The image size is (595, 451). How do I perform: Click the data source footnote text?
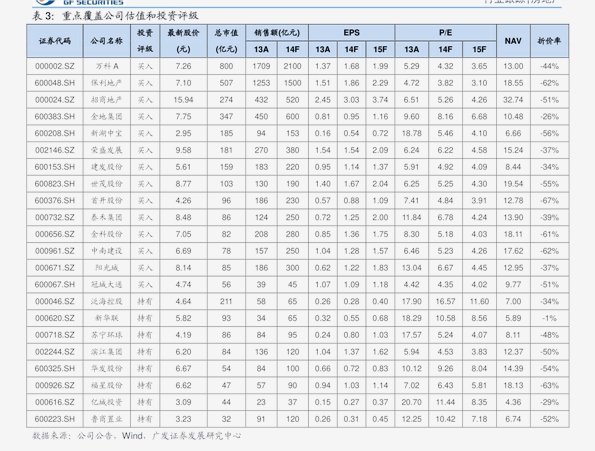coord(136,436)
